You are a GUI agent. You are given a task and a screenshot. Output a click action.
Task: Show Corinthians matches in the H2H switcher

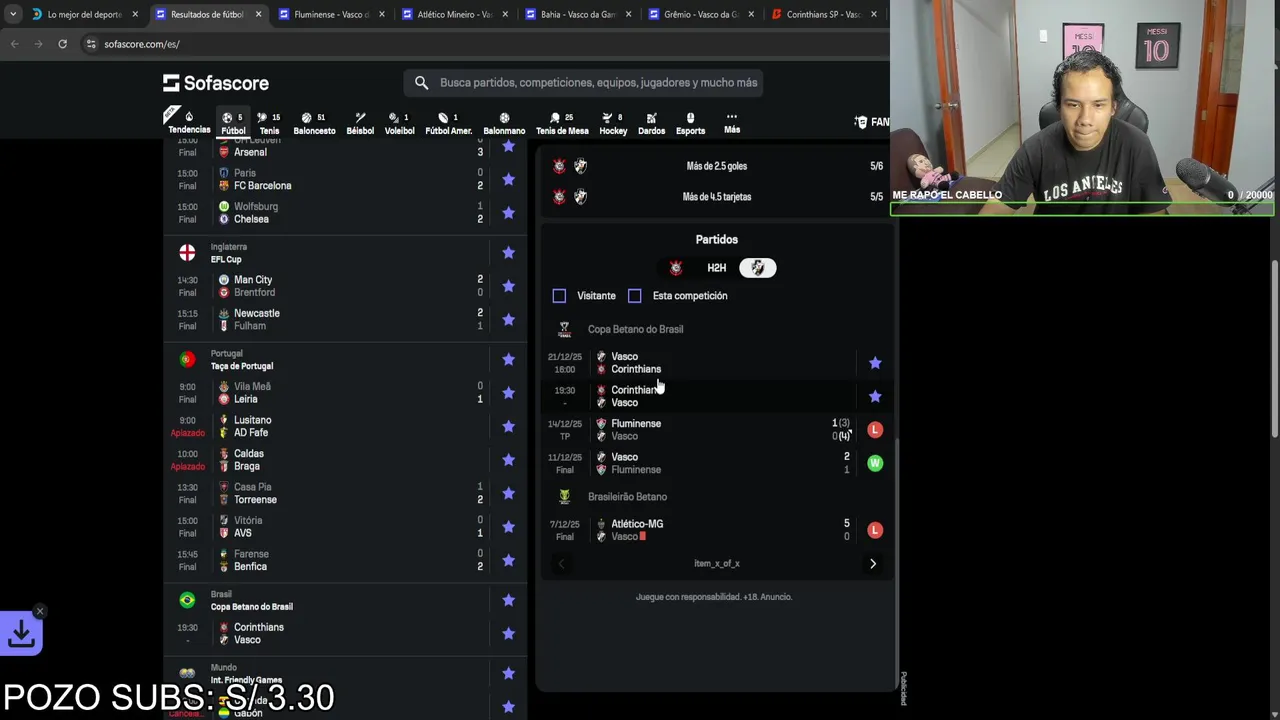tap(676, 268)
